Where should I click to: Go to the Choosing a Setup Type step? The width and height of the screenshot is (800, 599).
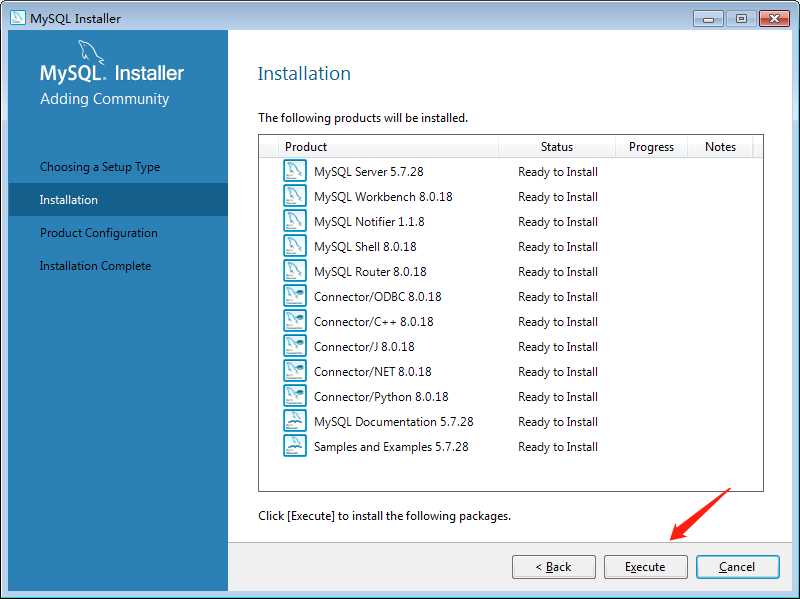100,167
